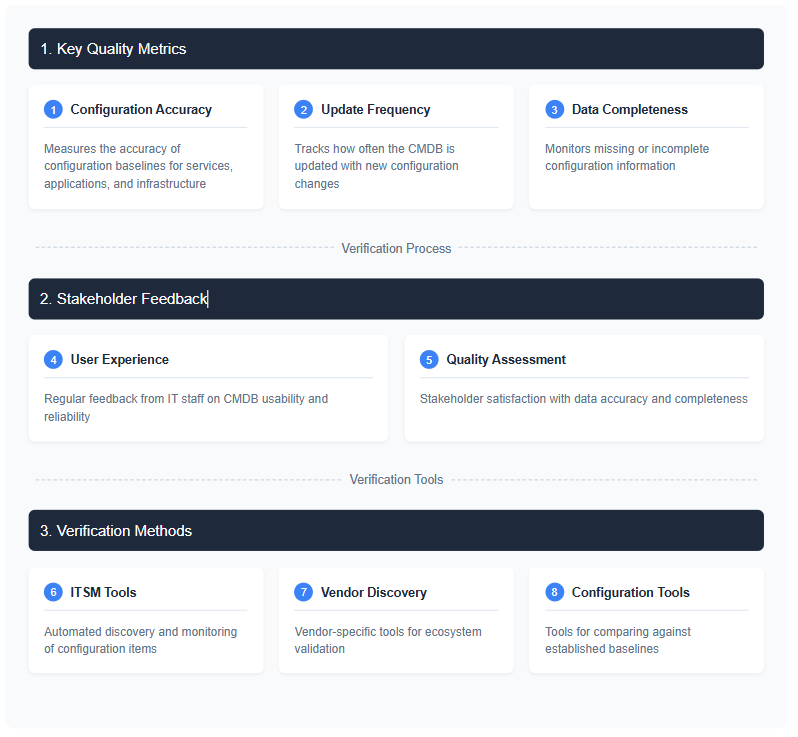Select the User Experience card title
This screenshot has height=737, width=798.
[x=119, y=360]
